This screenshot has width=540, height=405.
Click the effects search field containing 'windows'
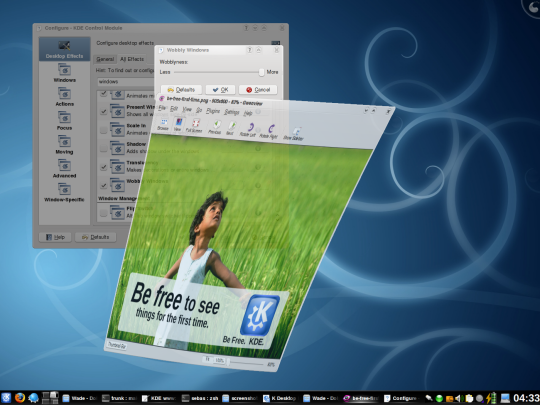[x=126, y=82]
